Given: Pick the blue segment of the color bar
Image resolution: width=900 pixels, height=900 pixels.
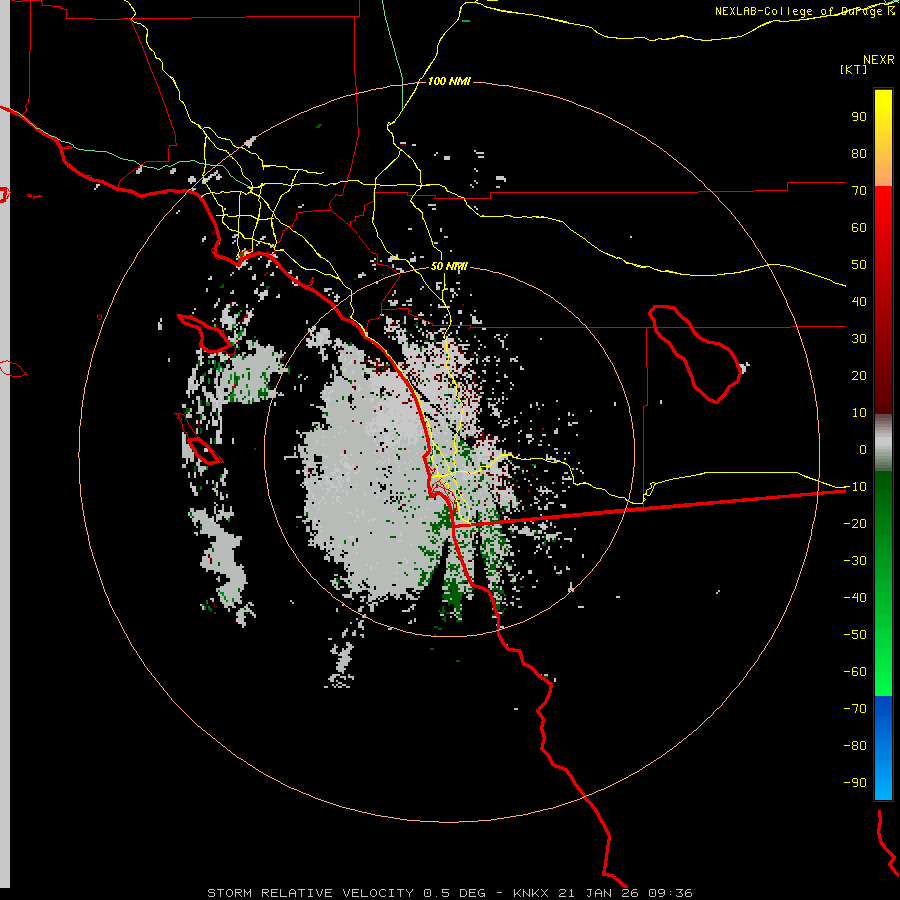Looking at the screenshot, I should [x=883, y=746].
